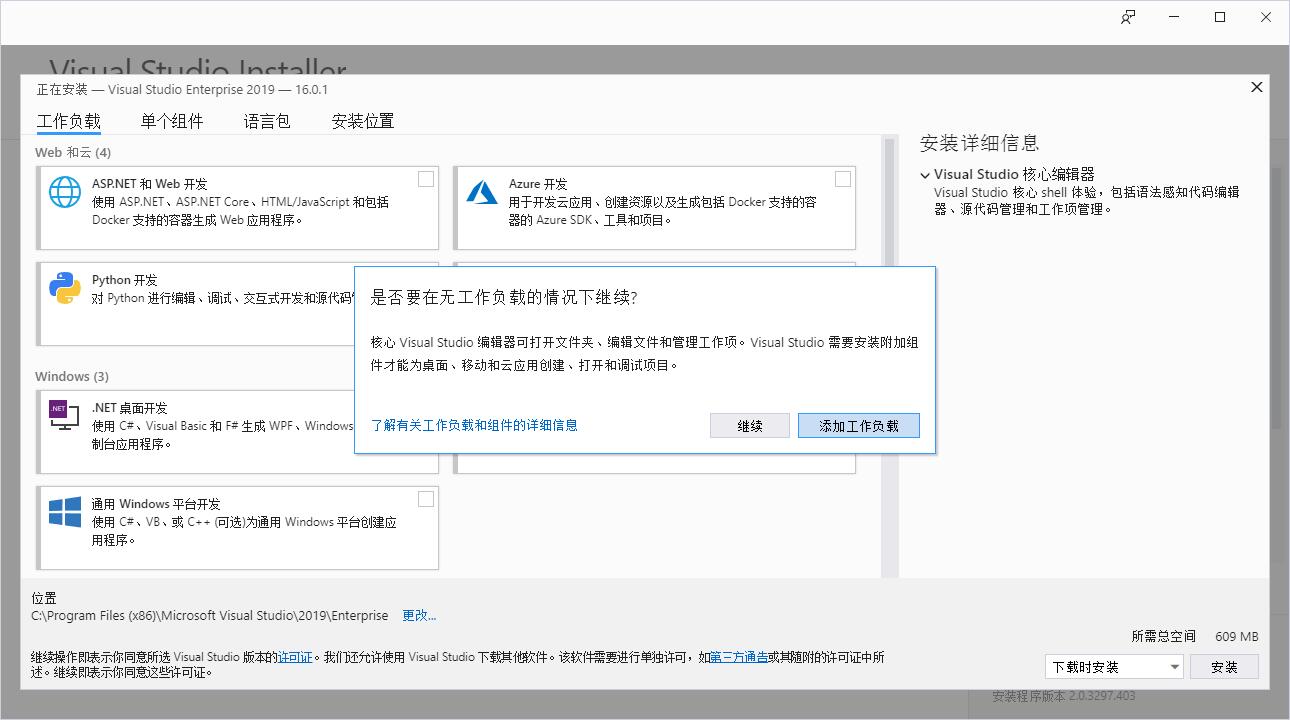Viewport: 1290px width, 720px height.
Task: Switch to the 安装位置 tab
Action: click(363, 122)
